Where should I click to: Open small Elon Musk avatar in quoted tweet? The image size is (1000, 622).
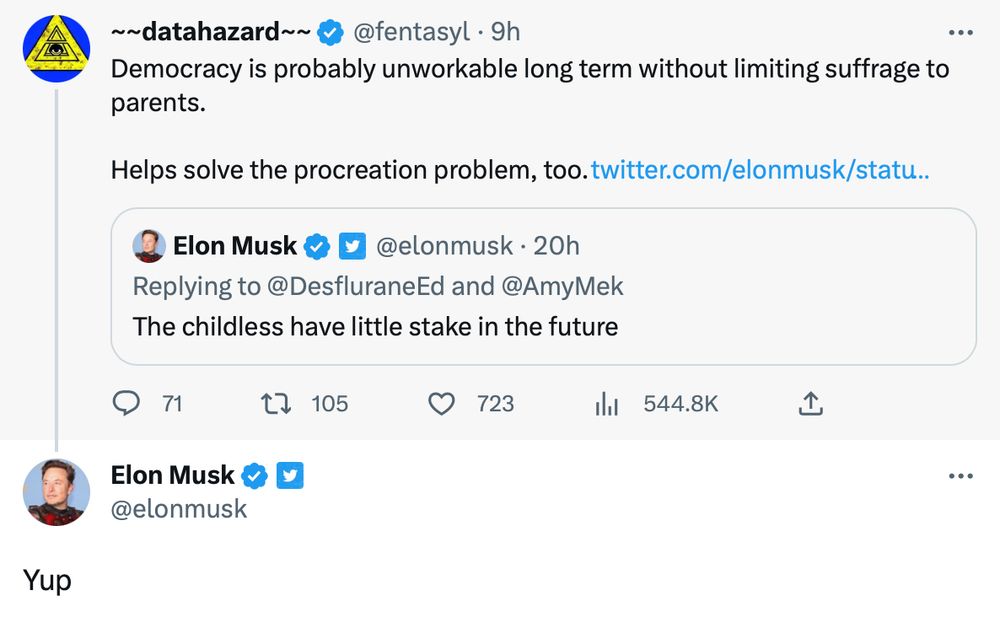[149, 246]
